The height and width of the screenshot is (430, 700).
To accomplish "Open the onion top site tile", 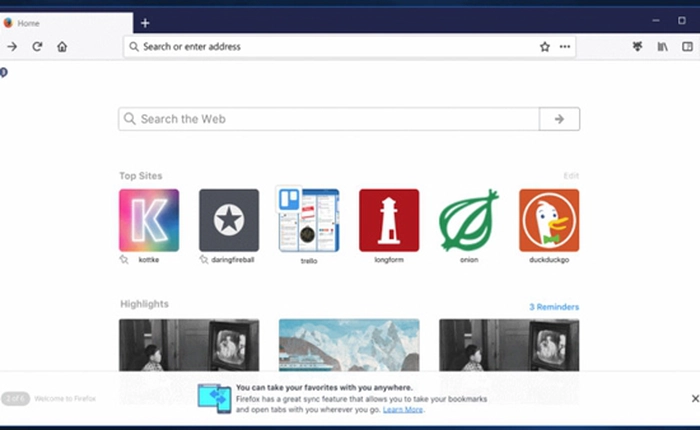I will click(469, 220).
